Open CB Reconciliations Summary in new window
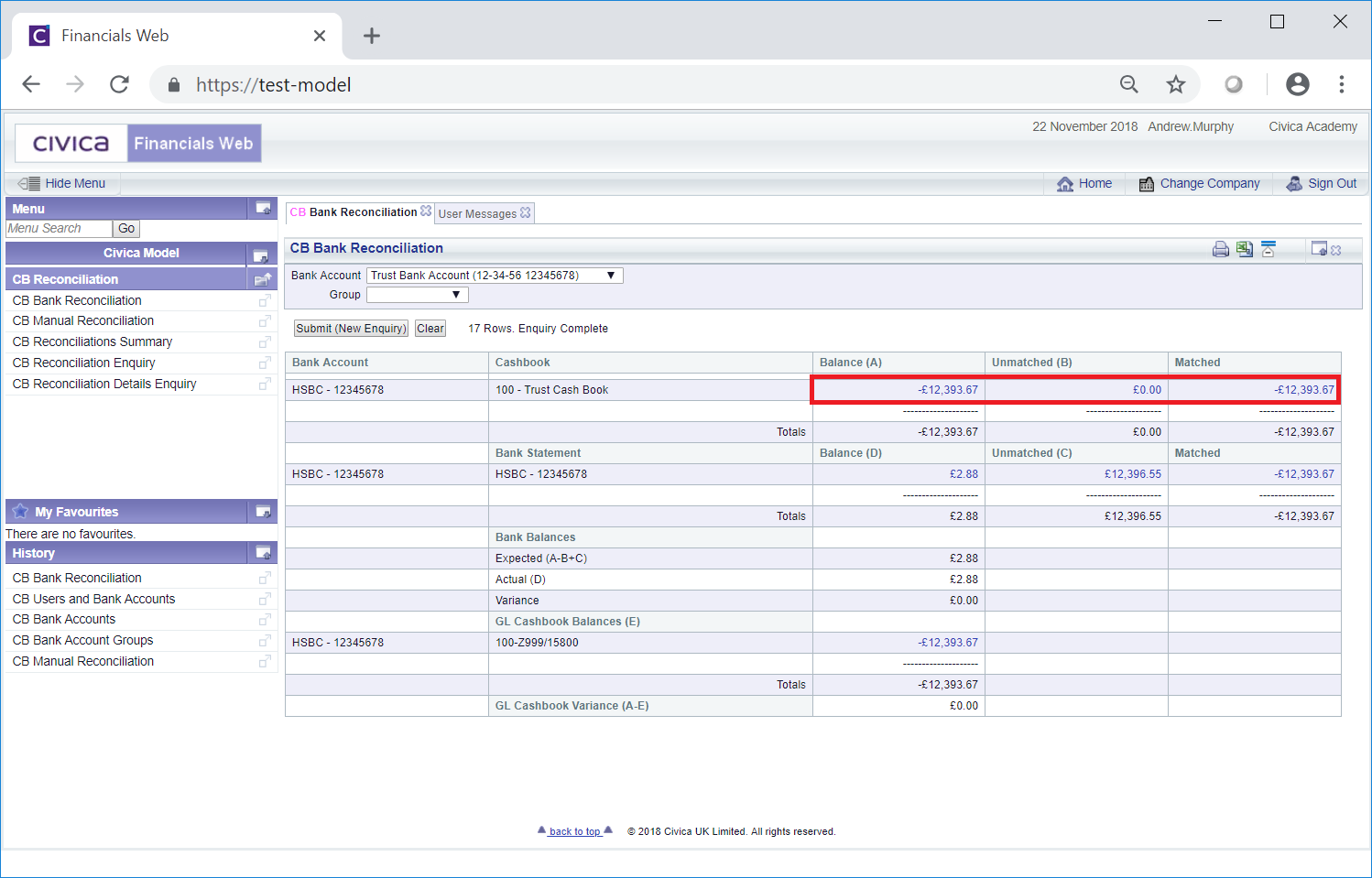Screen dimensions: 1372x878 coord(265,342)
